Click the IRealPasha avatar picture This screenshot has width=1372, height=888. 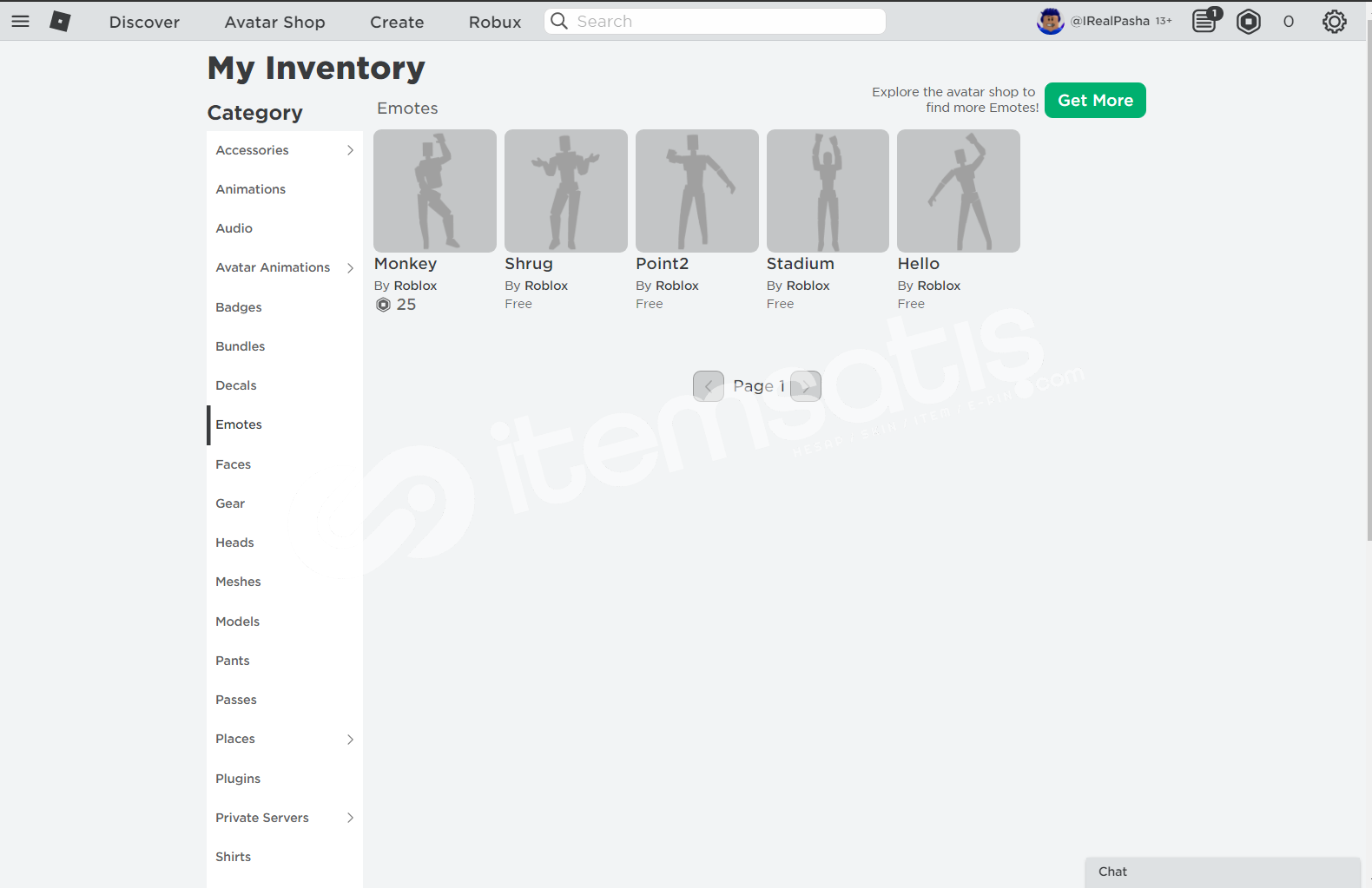coord(1051,21)
